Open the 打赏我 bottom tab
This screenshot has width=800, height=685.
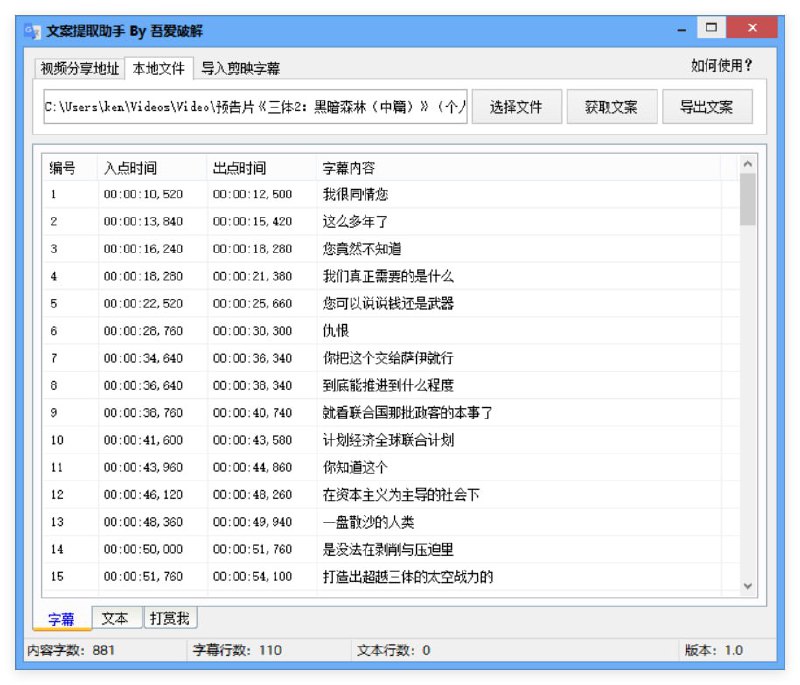click(170, 619)
